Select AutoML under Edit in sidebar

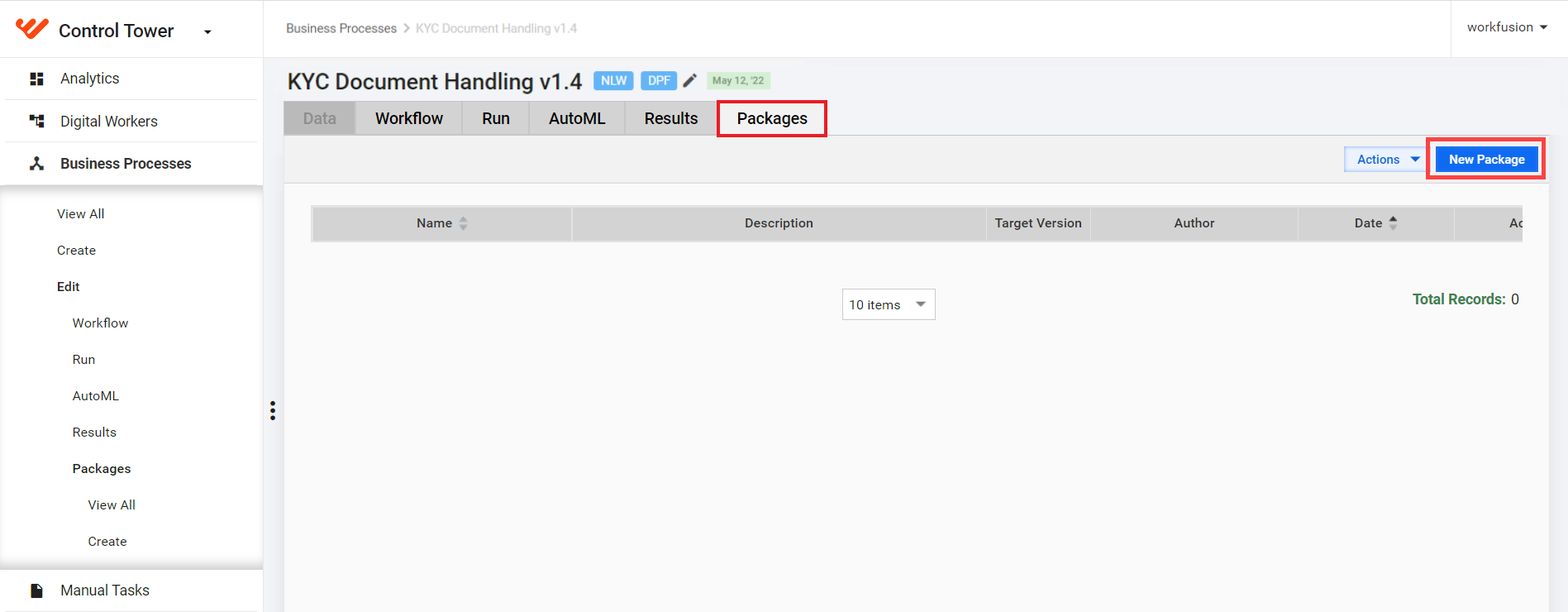pos(96,395)
